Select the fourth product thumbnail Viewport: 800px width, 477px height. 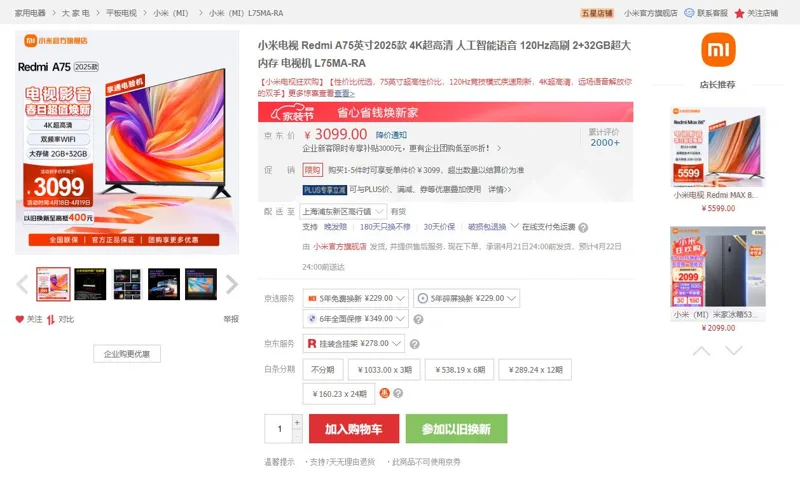(164, 284)
